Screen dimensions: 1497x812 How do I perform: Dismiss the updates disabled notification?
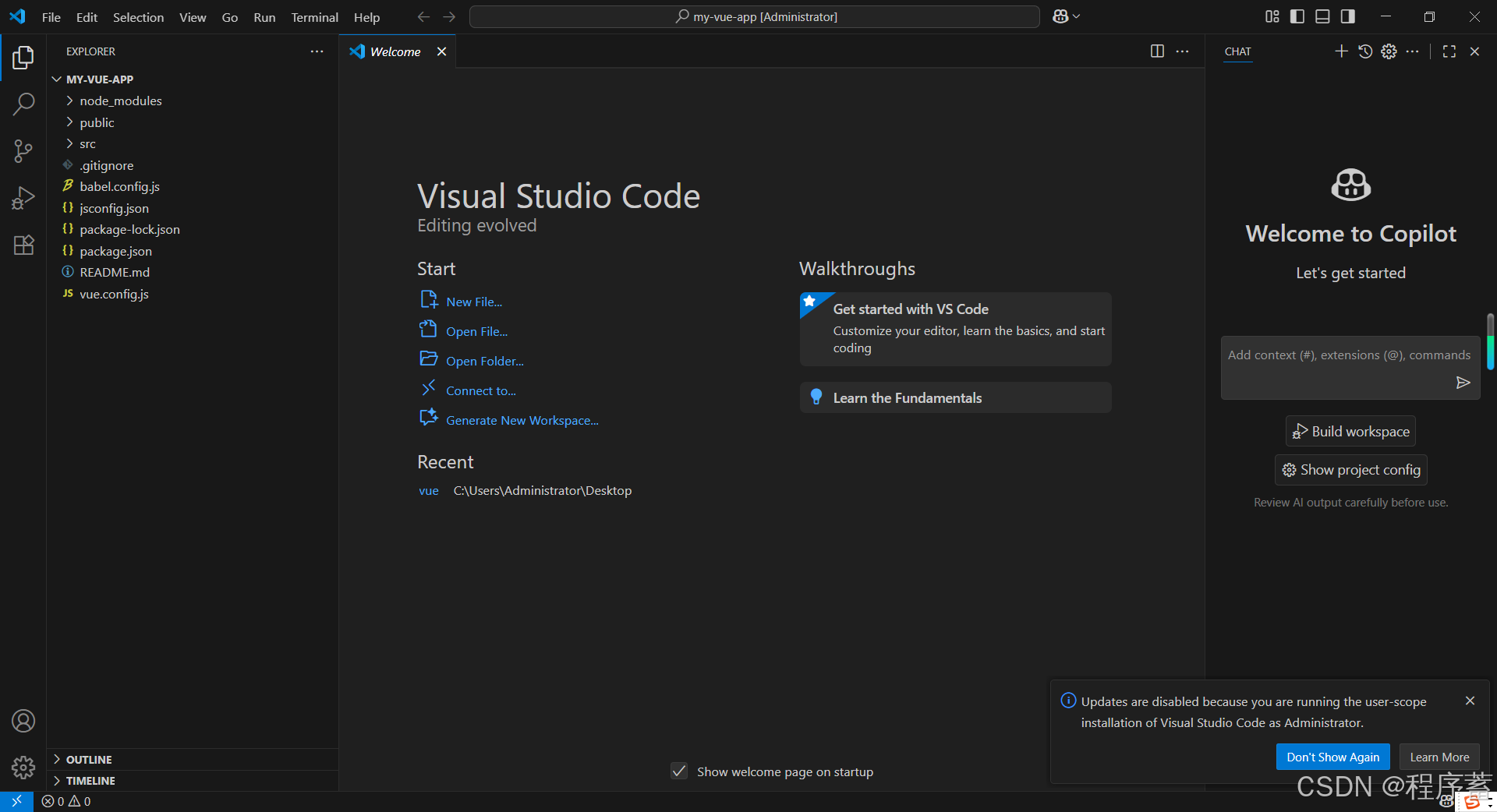(1470, 701)
